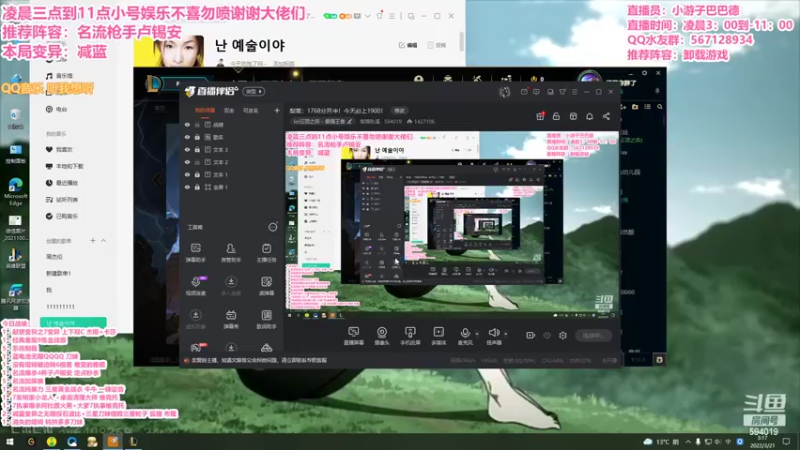800x450 pixels.
Task: Open the 视频连麦 tool with purple badge
Action: coord(195,286)
